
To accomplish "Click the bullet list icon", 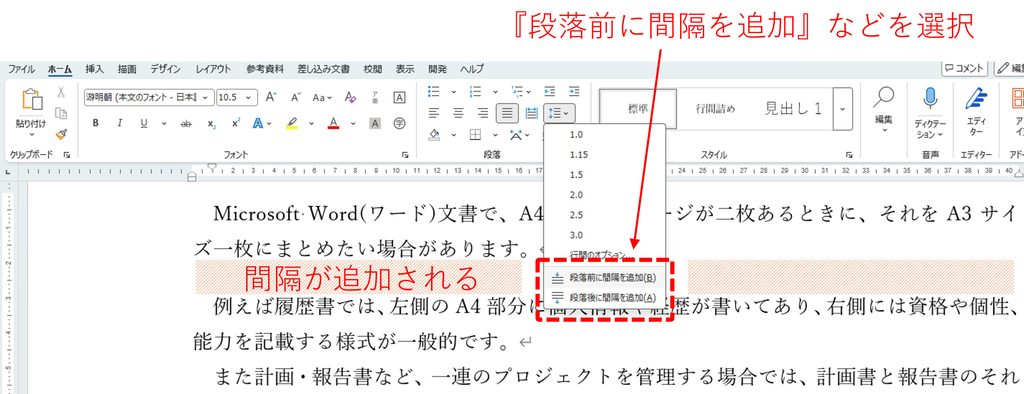I will pos(434,91).
